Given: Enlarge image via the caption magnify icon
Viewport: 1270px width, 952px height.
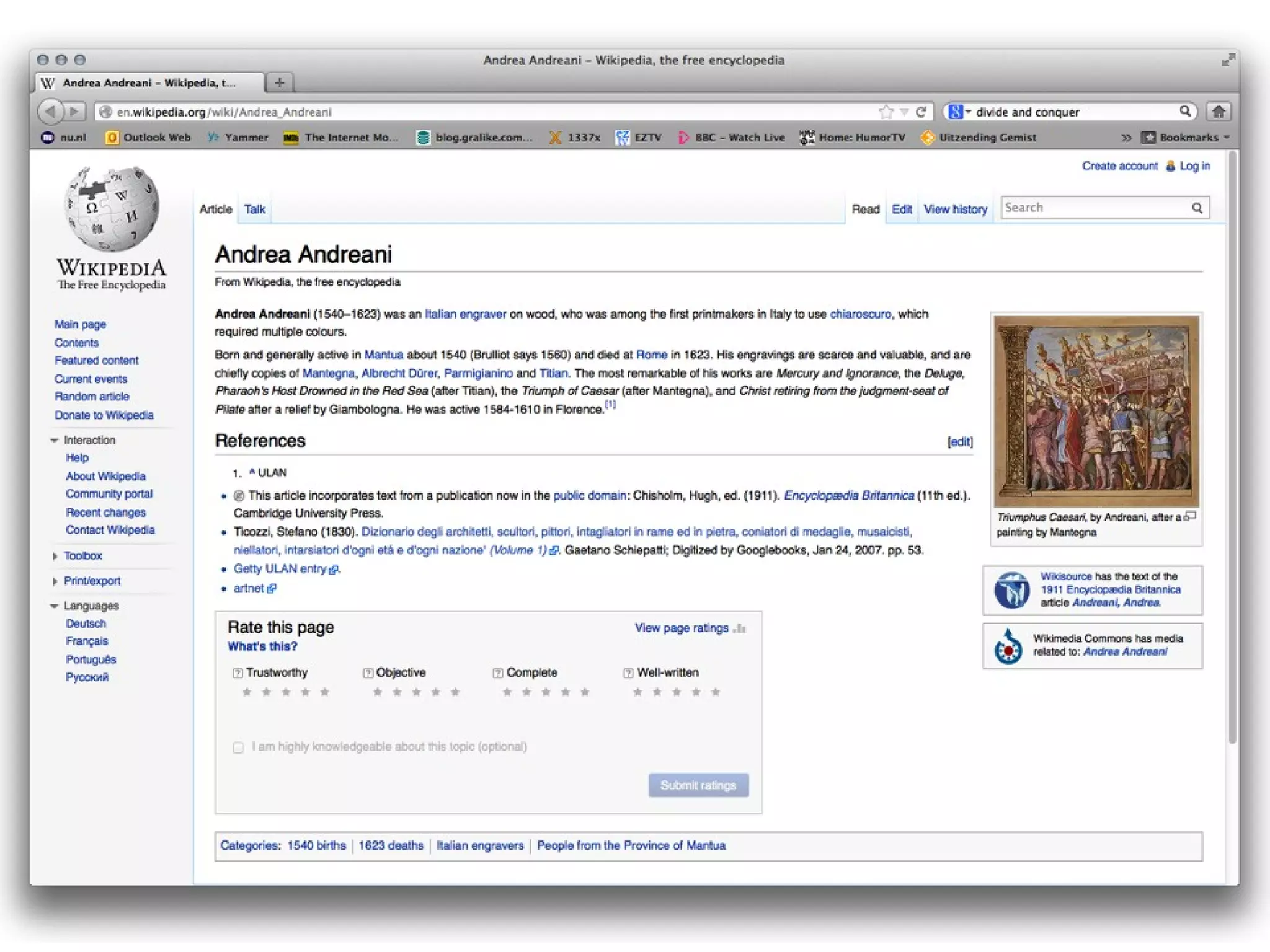Looking at the screenshot, I should pos(1190,516).
